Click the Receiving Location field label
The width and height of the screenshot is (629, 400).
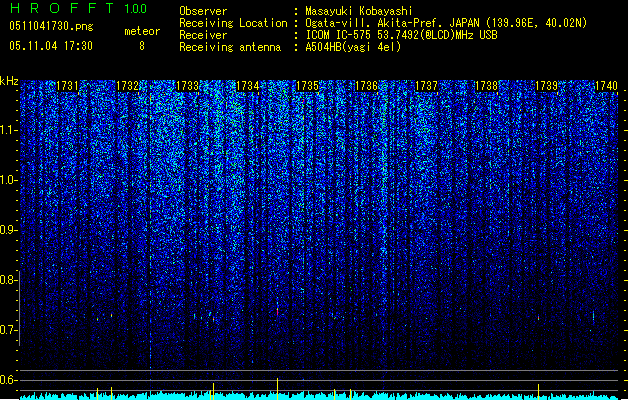(x=233, y=23)
